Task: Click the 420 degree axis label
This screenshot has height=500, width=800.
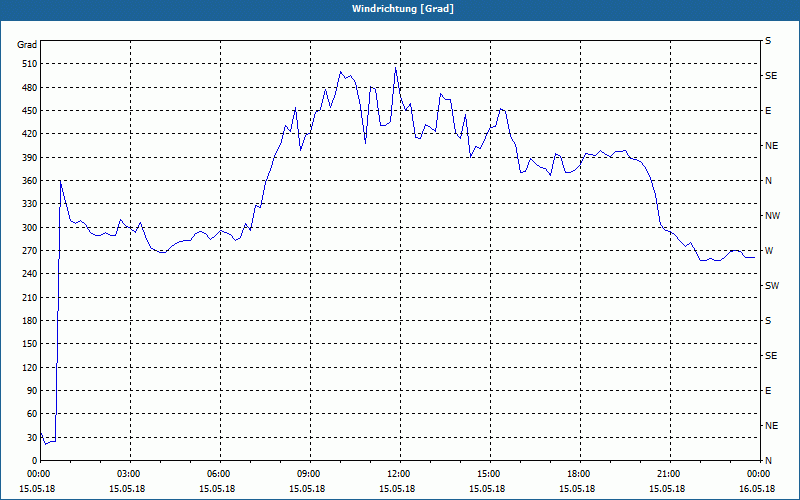Action: point(30,134)
